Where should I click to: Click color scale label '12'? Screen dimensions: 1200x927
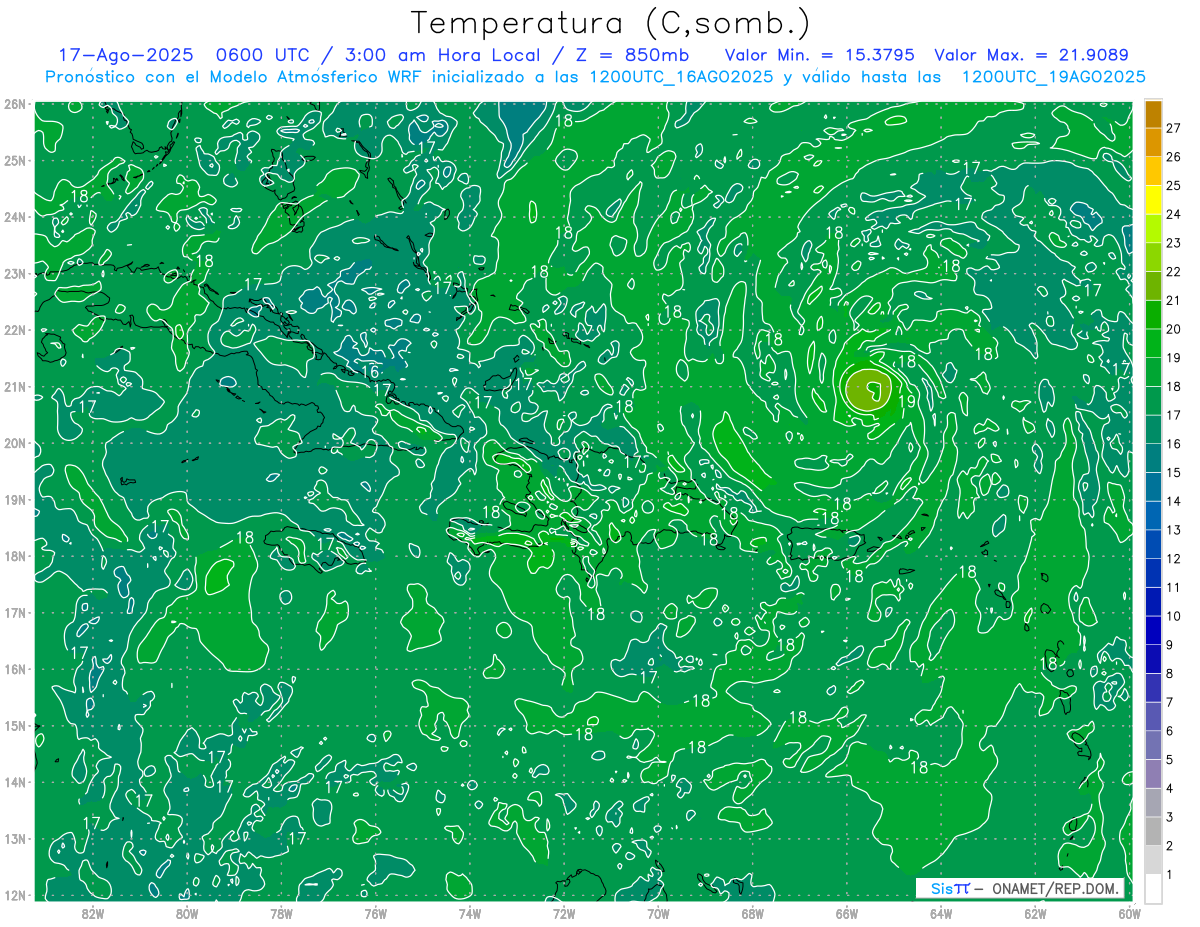point(1174,558)
